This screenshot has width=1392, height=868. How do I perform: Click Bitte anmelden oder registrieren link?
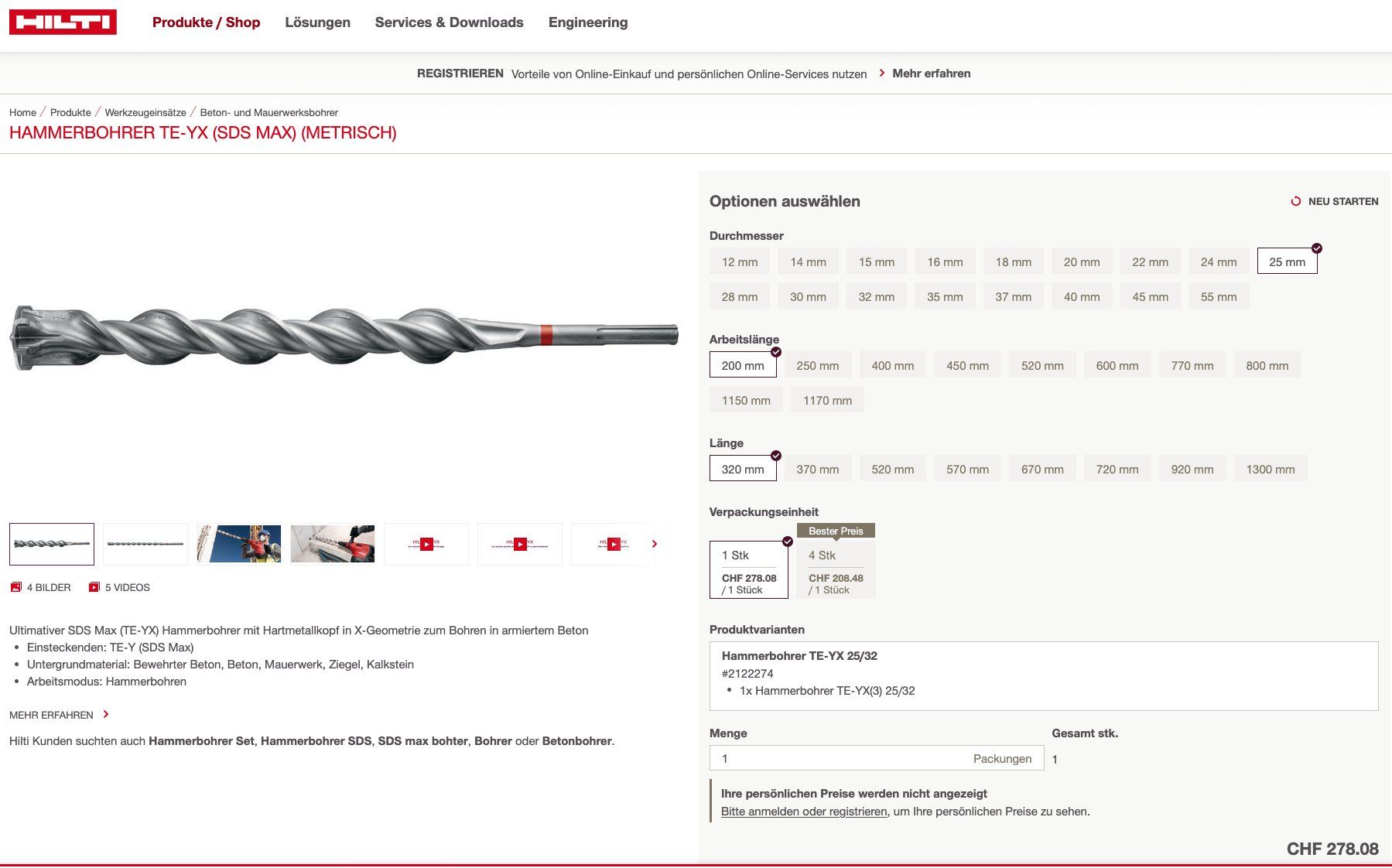point(804,812)
